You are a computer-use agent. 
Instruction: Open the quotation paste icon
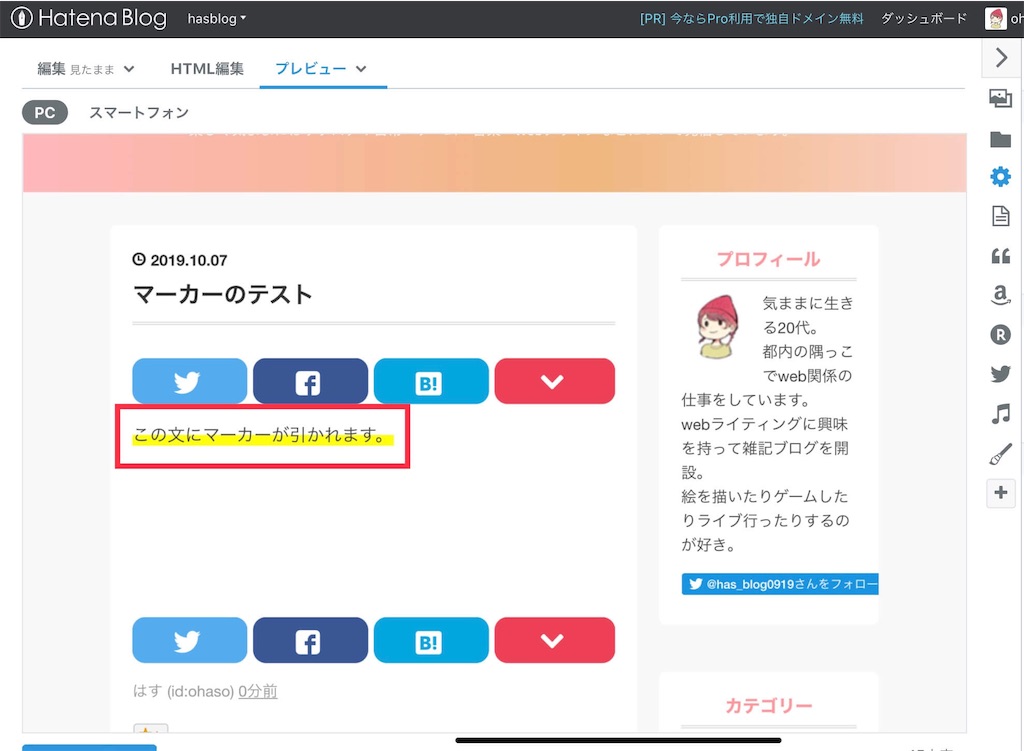coord(1000,256)
